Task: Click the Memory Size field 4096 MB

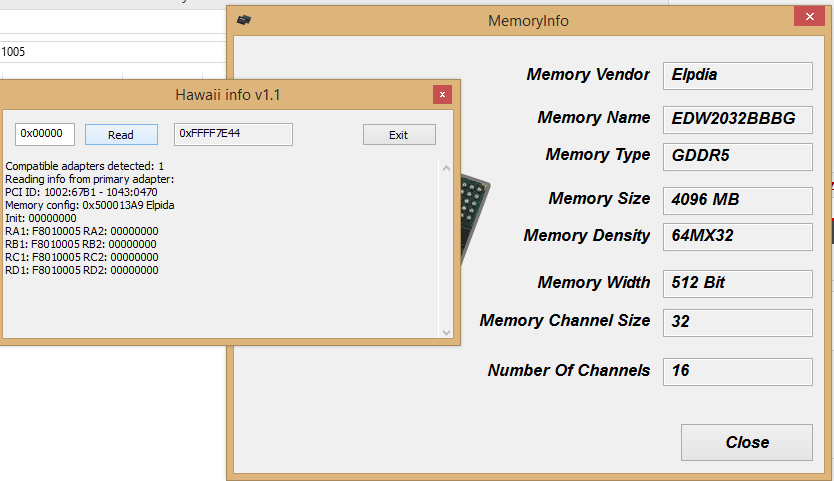Action: click(738, 201)
